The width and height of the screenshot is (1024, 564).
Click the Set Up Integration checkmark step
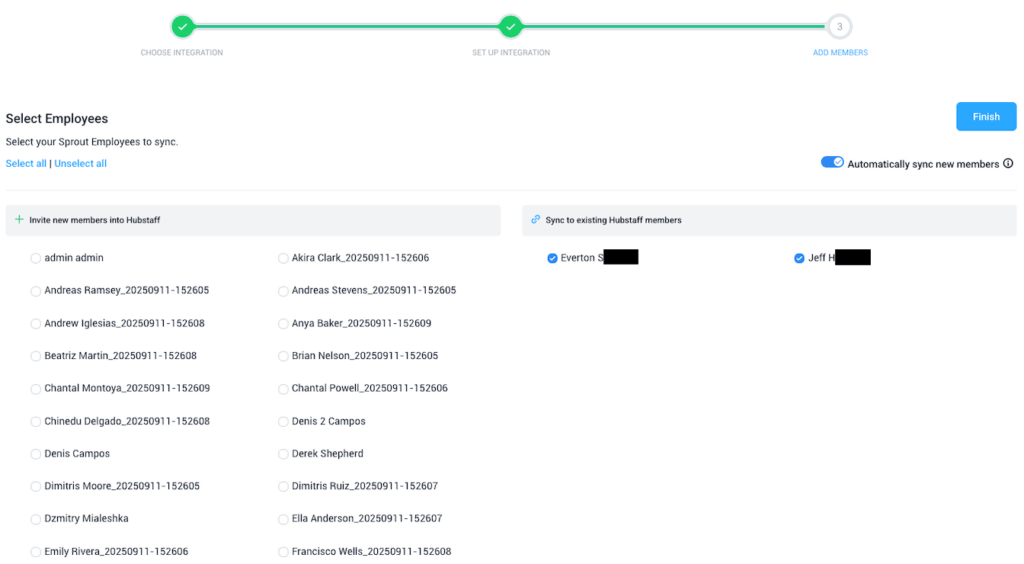[x=511, y=26]
